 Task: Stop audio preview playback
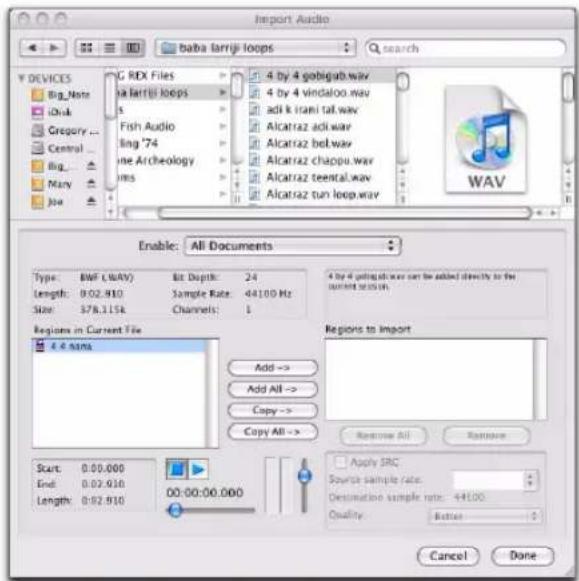click(x=177, y=469)
